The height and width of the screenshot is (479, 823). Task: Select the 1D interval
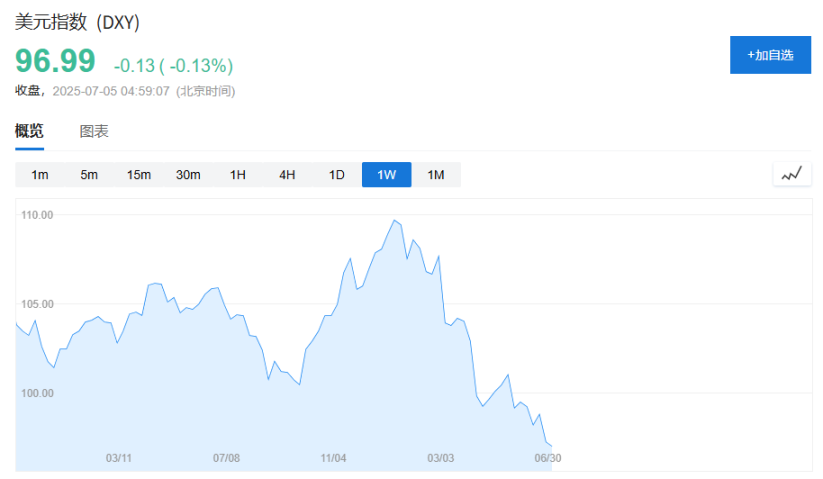point(337,175)
